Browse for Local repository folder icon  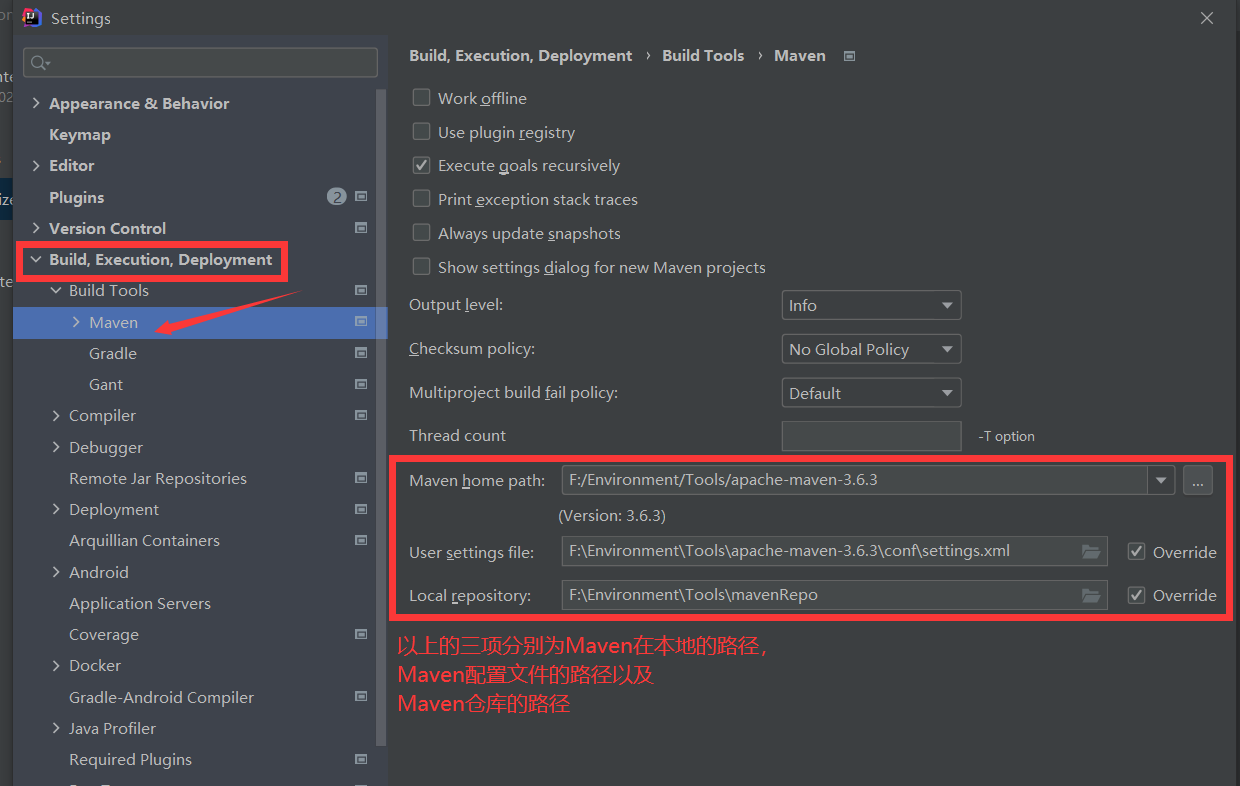pyautogui.click(x=1091, y=595)
